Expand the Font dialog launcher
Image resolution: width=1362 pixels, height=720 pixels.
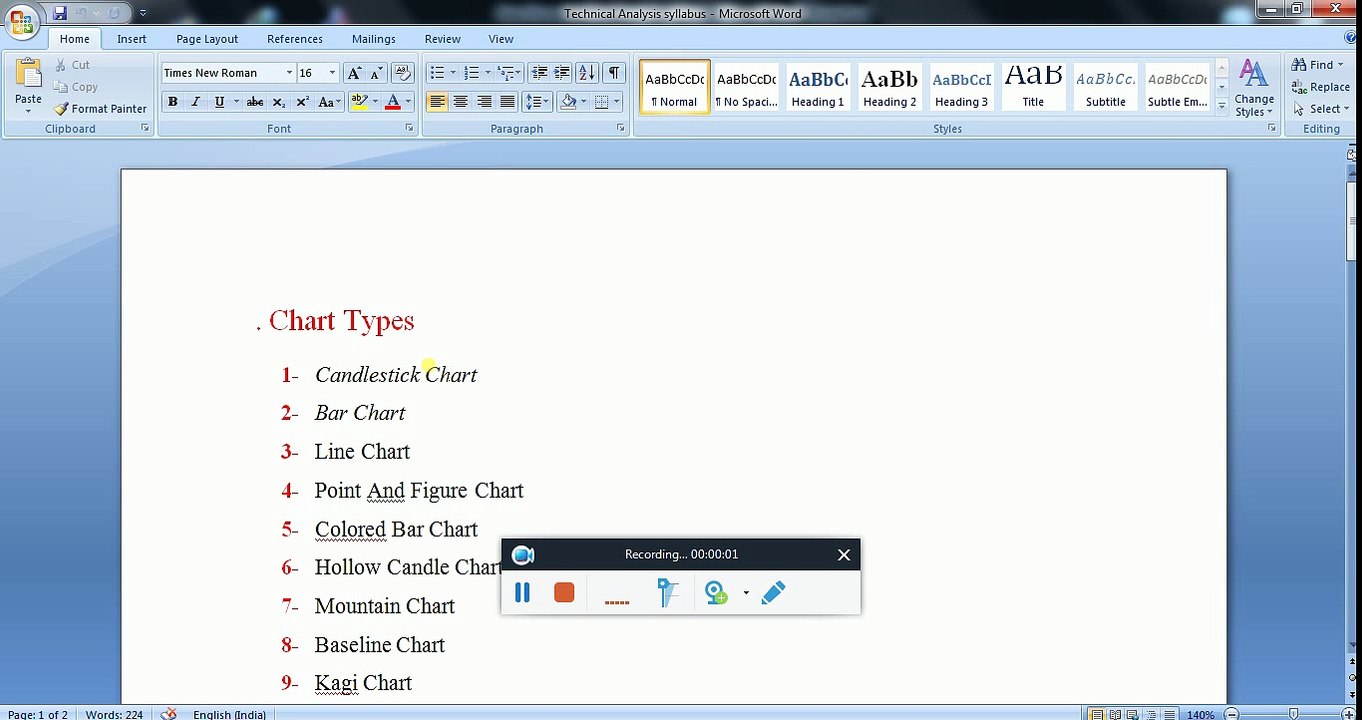[409, 129]
